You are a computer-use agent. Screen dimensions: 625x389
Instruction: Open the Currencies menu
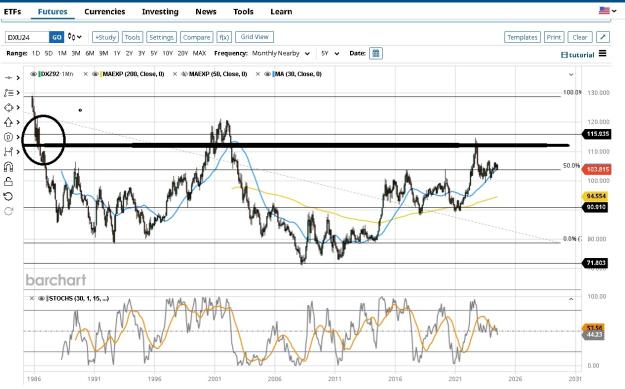(105, 12)
